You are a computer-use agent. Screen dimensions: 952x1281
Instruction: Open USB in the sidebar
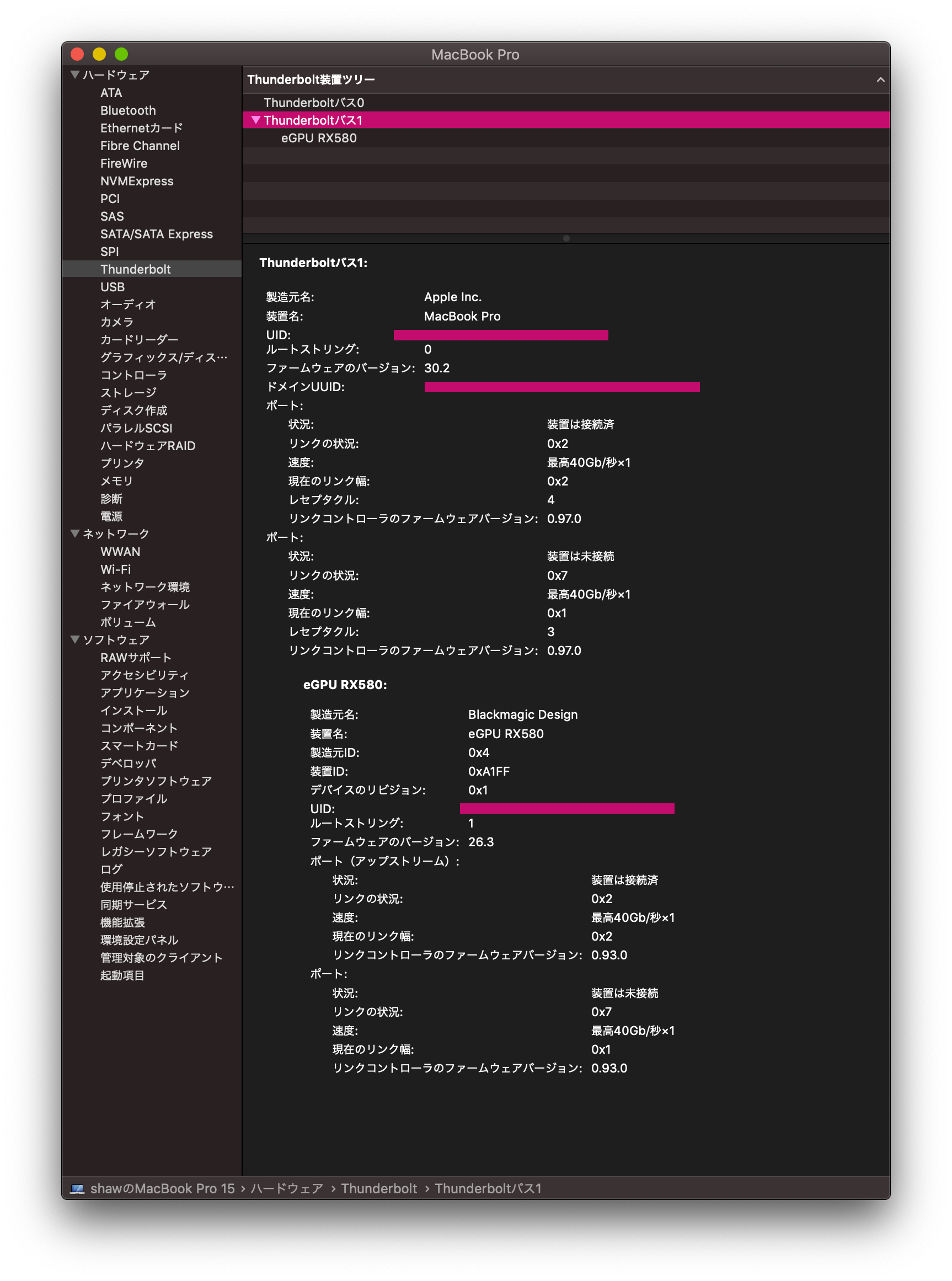[113, 287]
